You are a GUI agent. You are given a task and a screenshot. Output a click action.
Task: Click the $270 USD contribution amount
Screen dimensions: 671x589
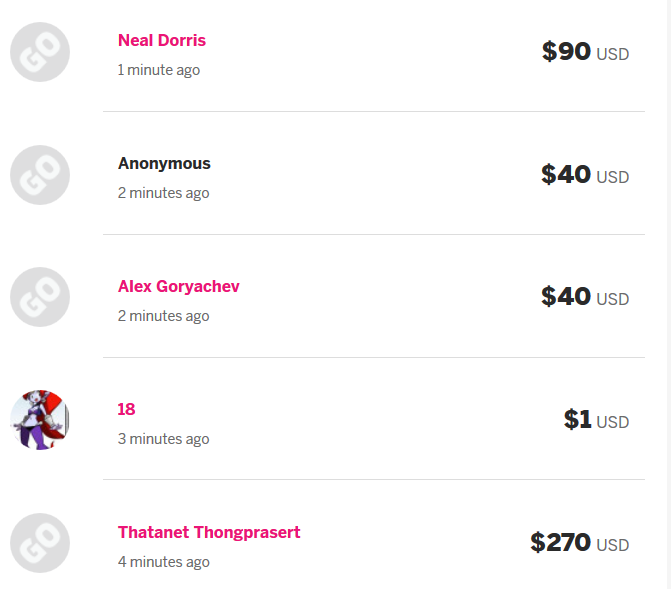click(580, 543)
